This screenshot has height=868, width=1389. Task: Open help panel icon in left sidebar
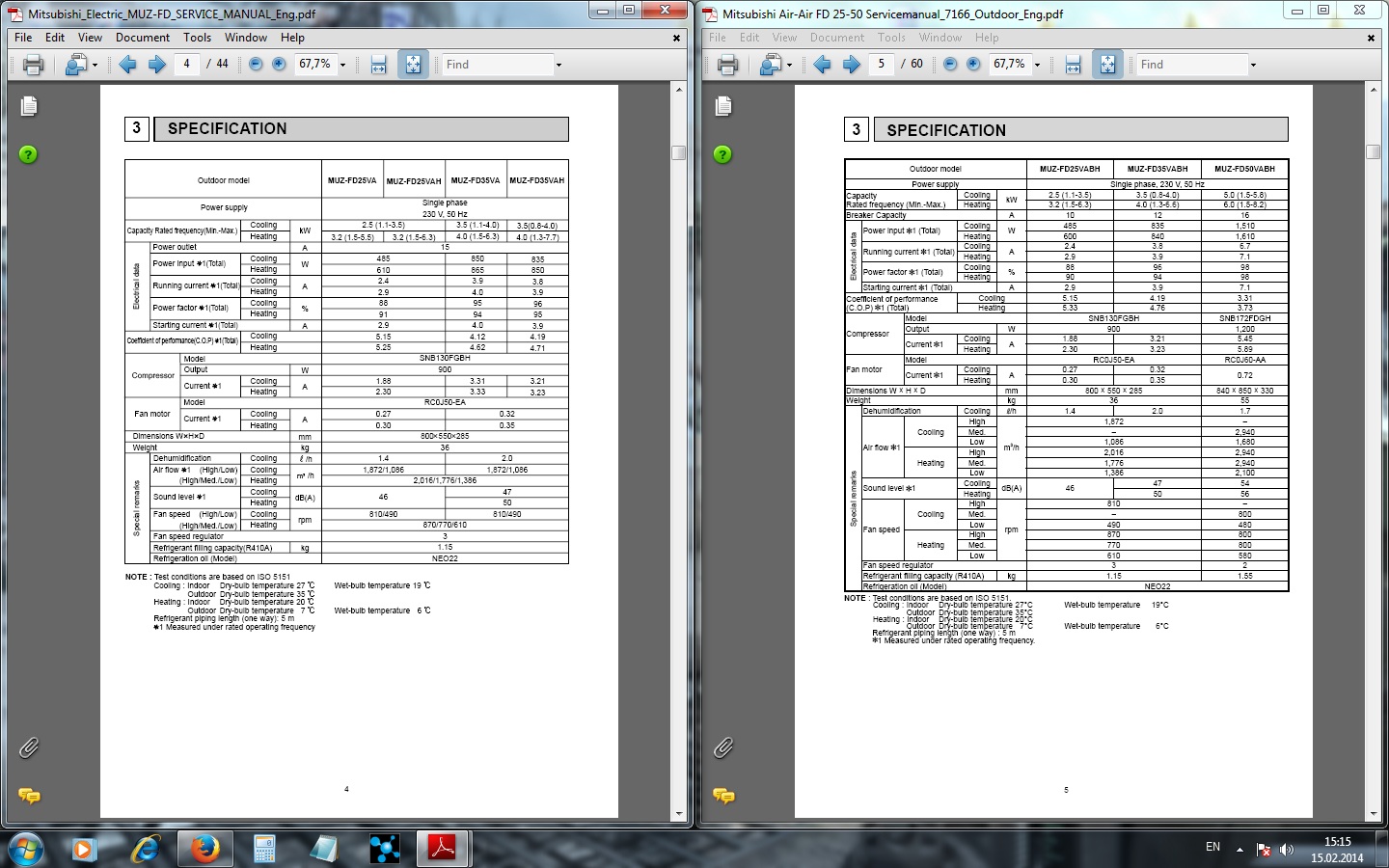[x=29, y=154]
